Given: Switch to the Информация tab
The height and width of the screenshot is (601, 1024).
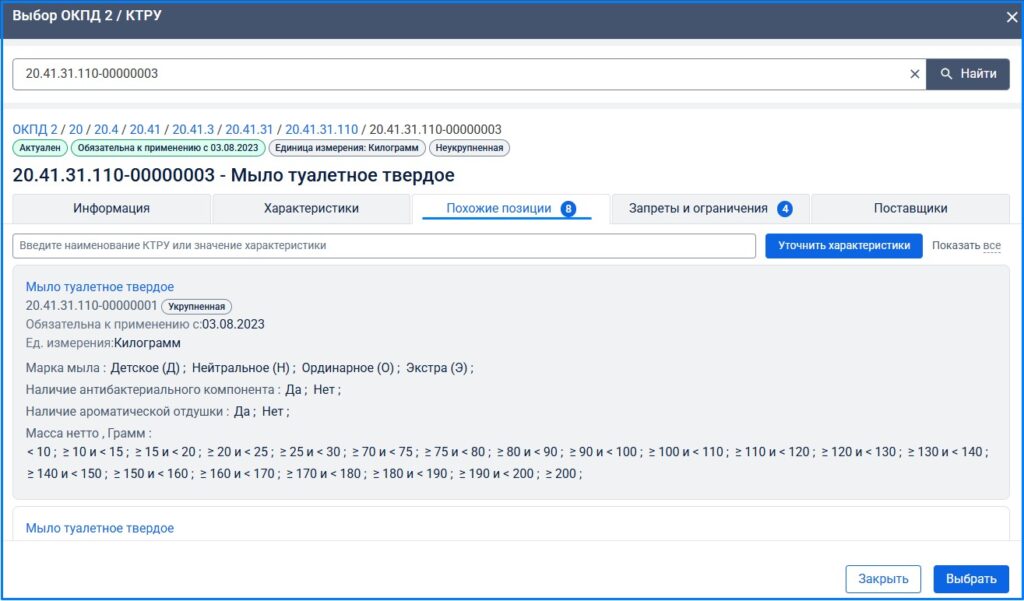Looking at the screenshot, I should 112,208.
